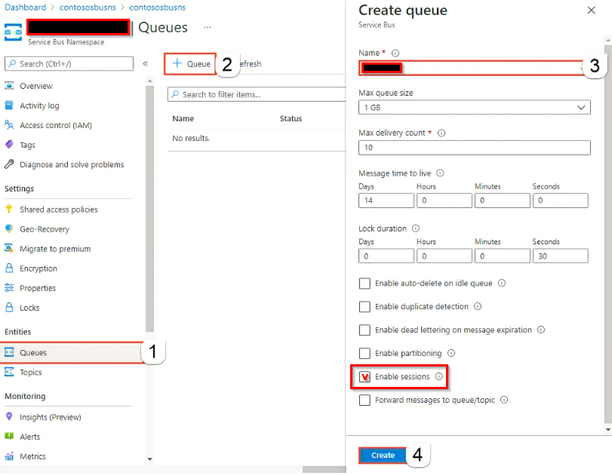Viewport: 612px width, 475px height.
Task: Click the Alerts icon
Action: coord(9,436)
